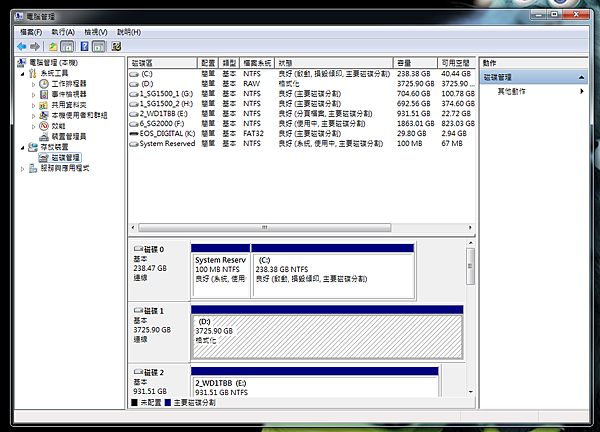Select the 系統工具 tools icon in tree

(33, 73)
